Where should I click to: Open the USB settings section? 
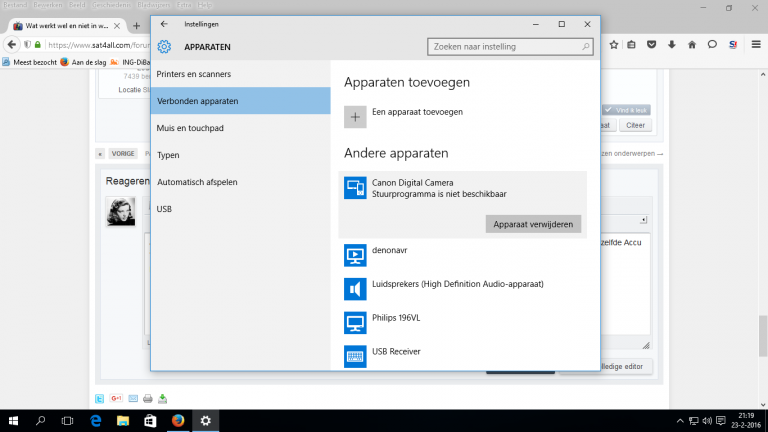tap(165, 209)
